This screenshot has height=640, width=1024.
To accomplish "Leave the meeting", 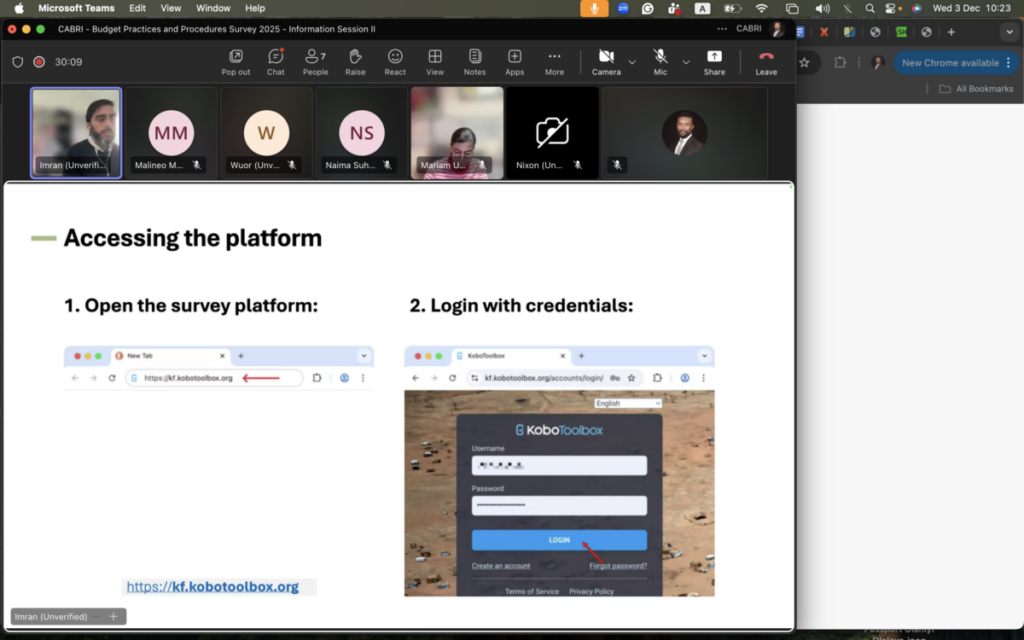I will (x=766, y=62).
